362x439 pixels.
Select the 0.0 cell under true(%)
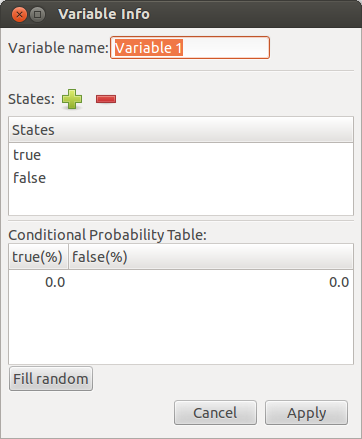[38, 282]
